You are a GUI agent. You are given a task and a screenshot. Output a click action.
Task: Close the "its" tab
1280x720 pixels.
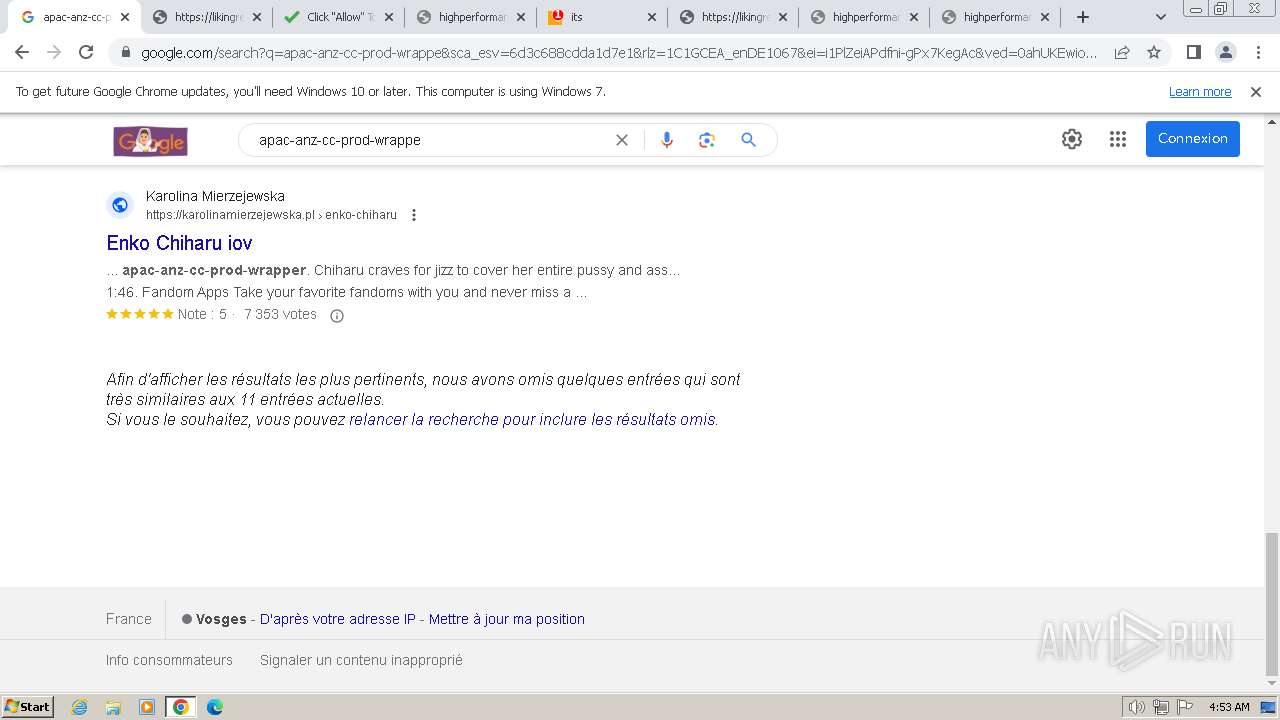651,17
